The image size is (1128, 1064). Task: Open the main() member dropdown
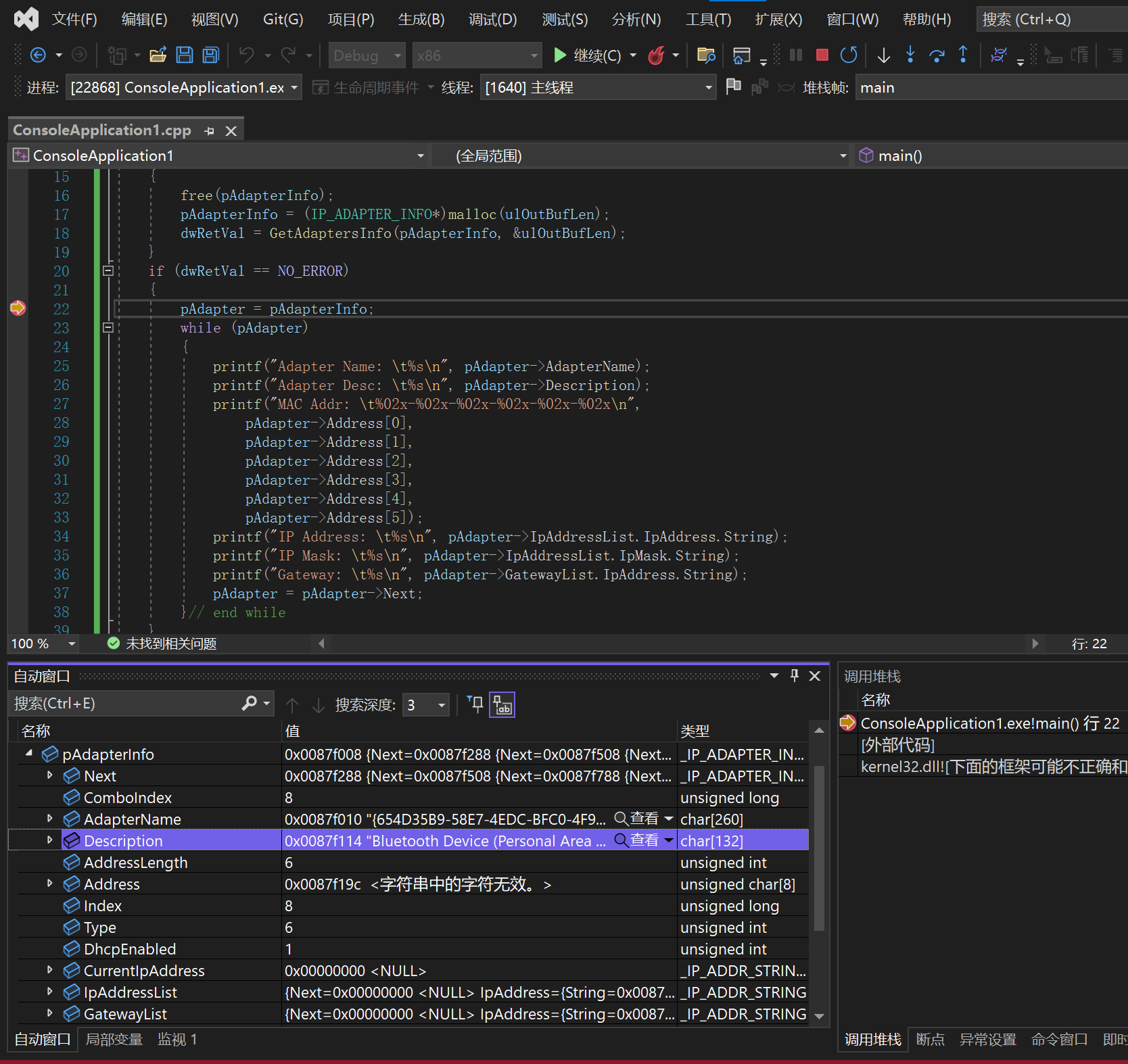991,156
